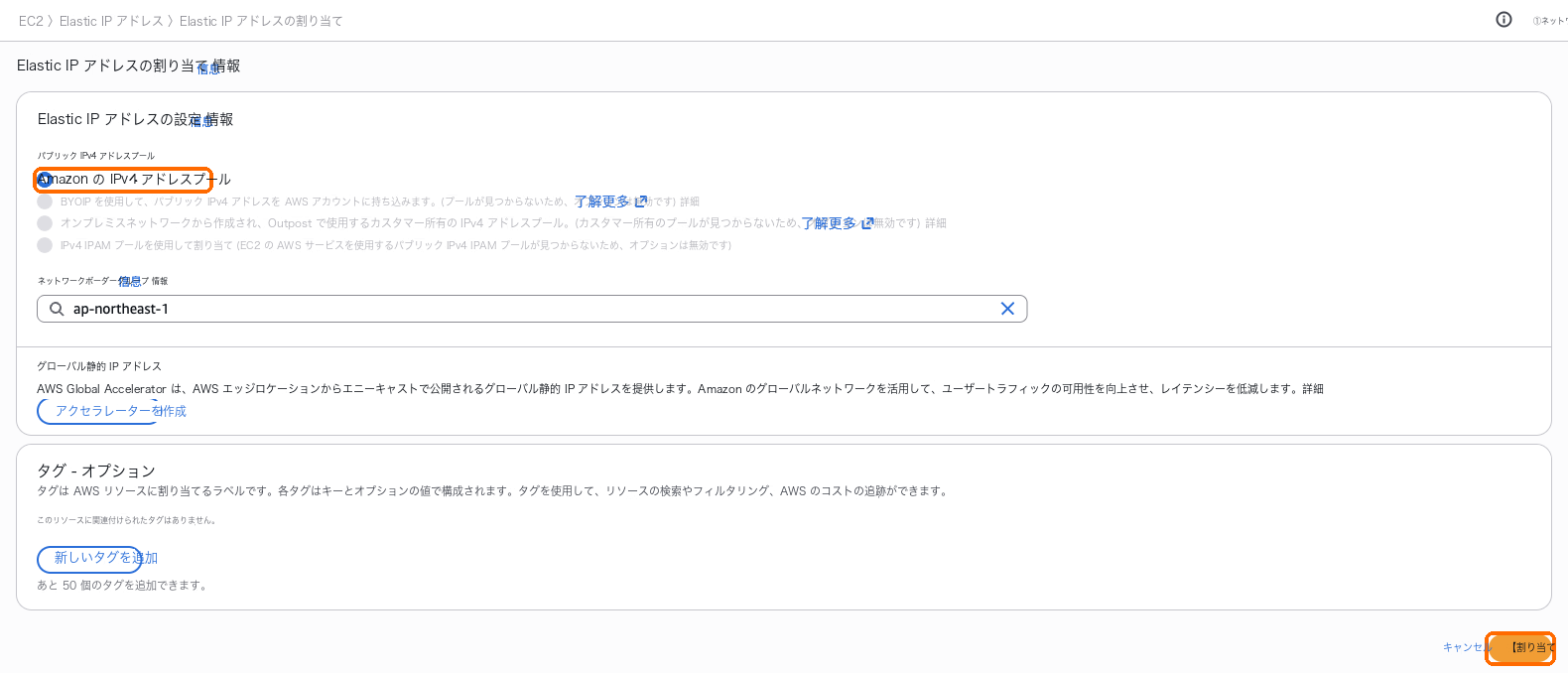Open 情報 link for ネットワークボーダーグループ
This screenshot has height=673, width=1568.
[x=160, y=281]
